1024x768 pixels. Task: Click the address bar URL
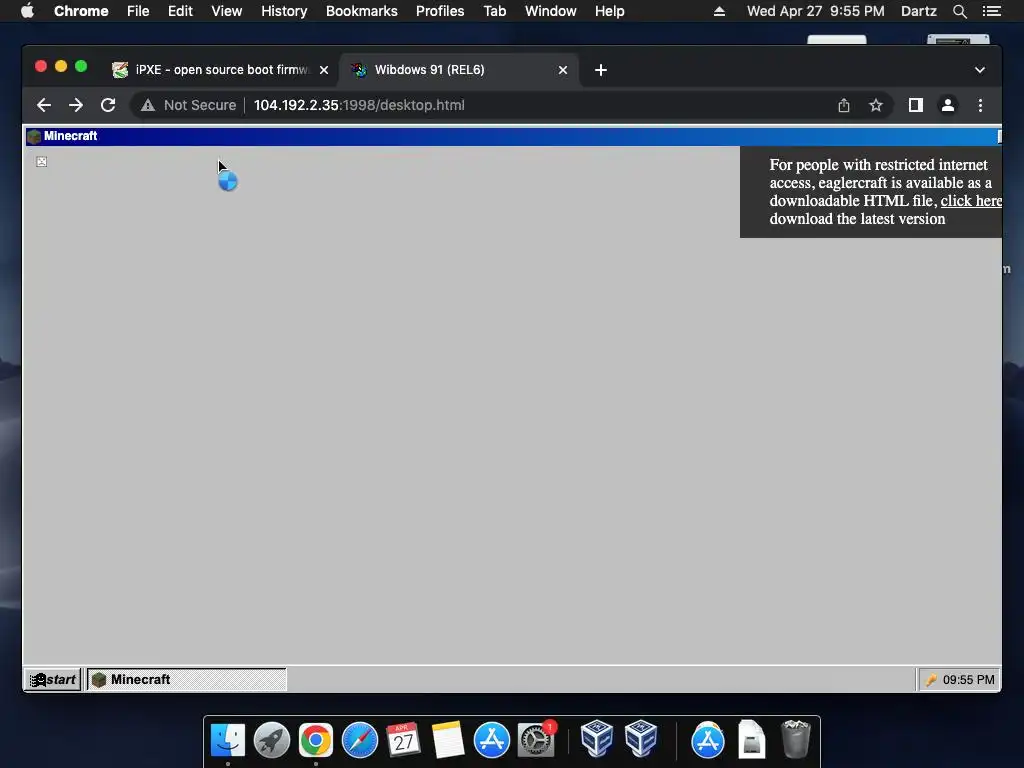[359, 105]
